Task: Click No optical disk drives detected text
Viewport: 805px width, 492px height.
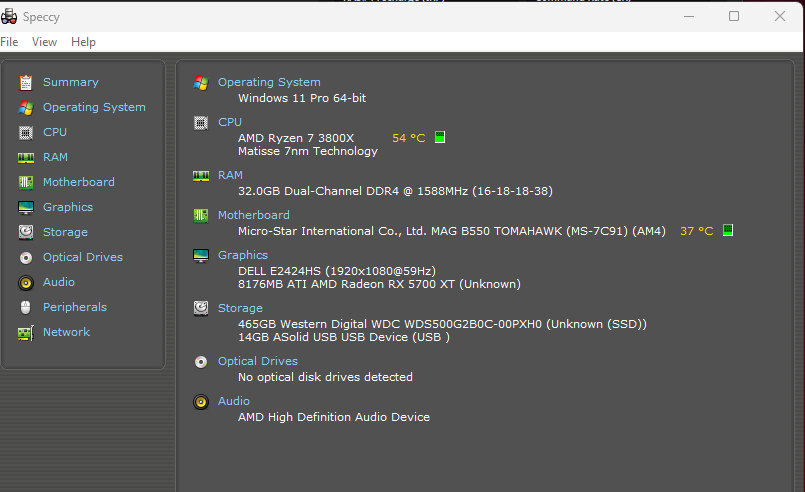Action: (325, 377)
